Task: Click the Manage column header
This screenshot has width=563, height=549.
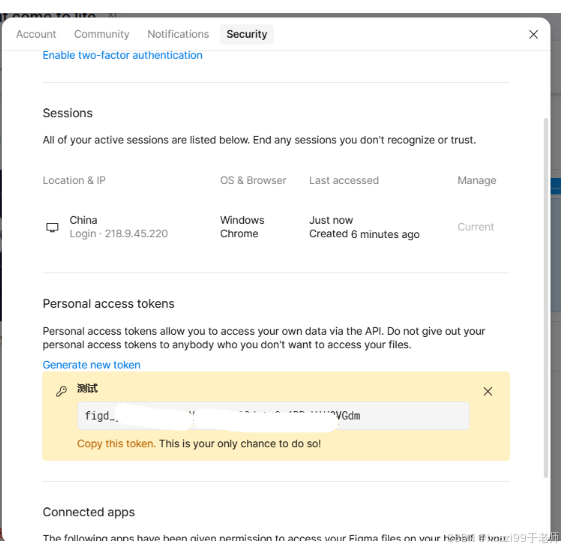Action: tap(476, 180)
